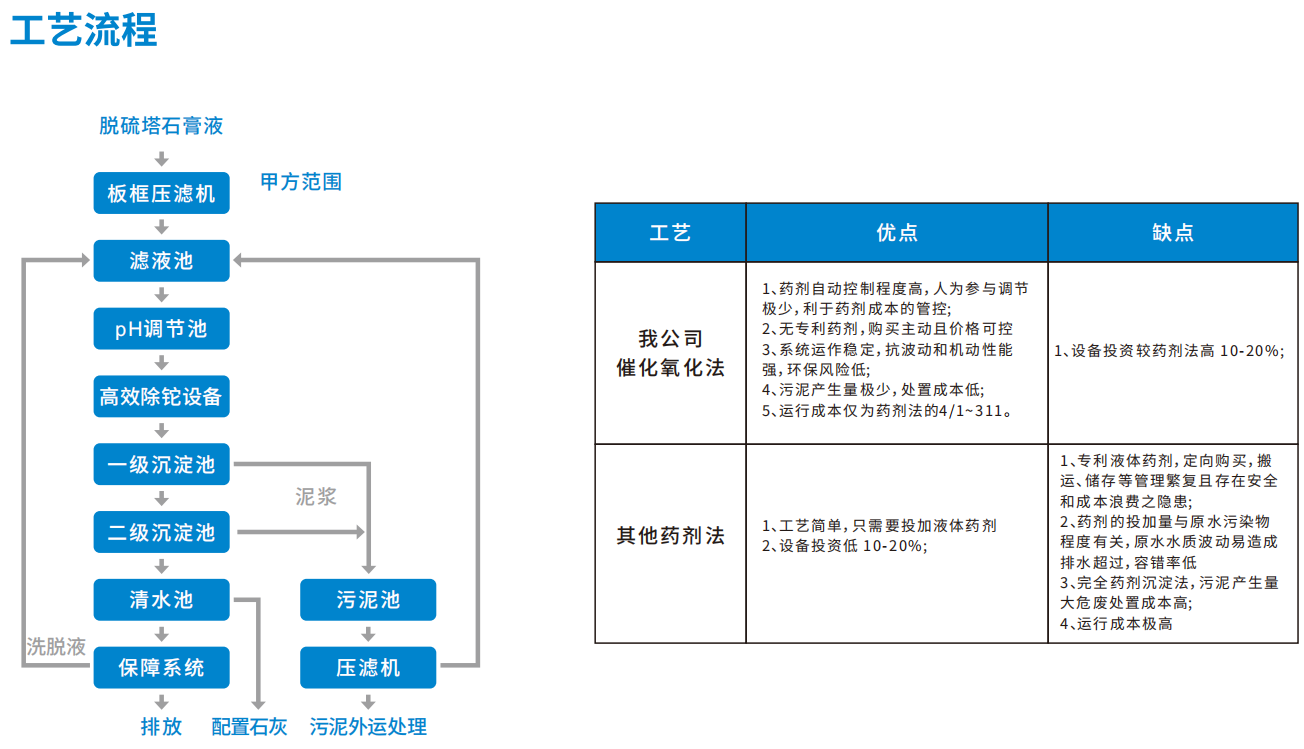Select the 滤液池 process box
This screenshot has height=749, width=1304.
[161, 261]
